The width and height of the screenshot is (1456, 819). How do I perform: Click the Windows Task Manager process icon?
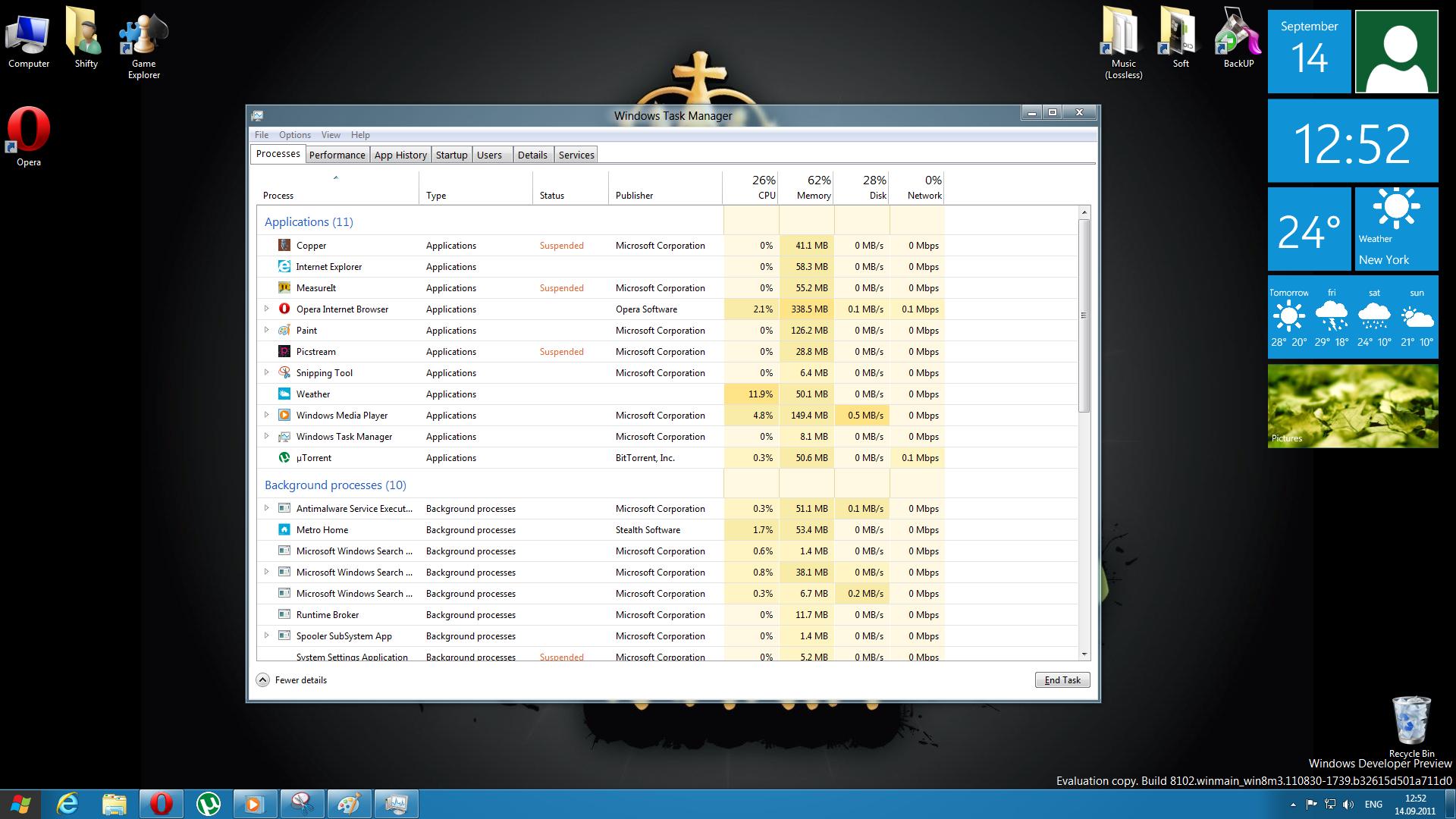click(x=284, y=436)
